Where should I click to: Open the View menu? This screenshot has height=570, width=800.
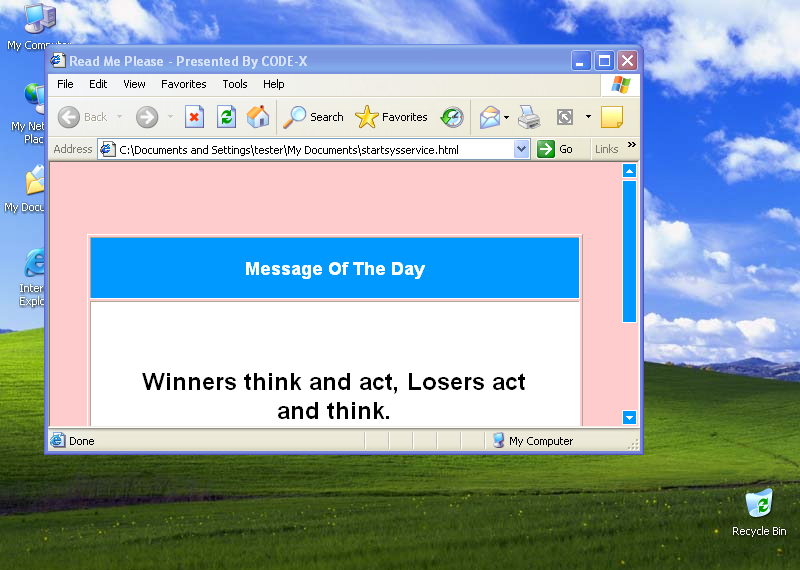[134, 84]
